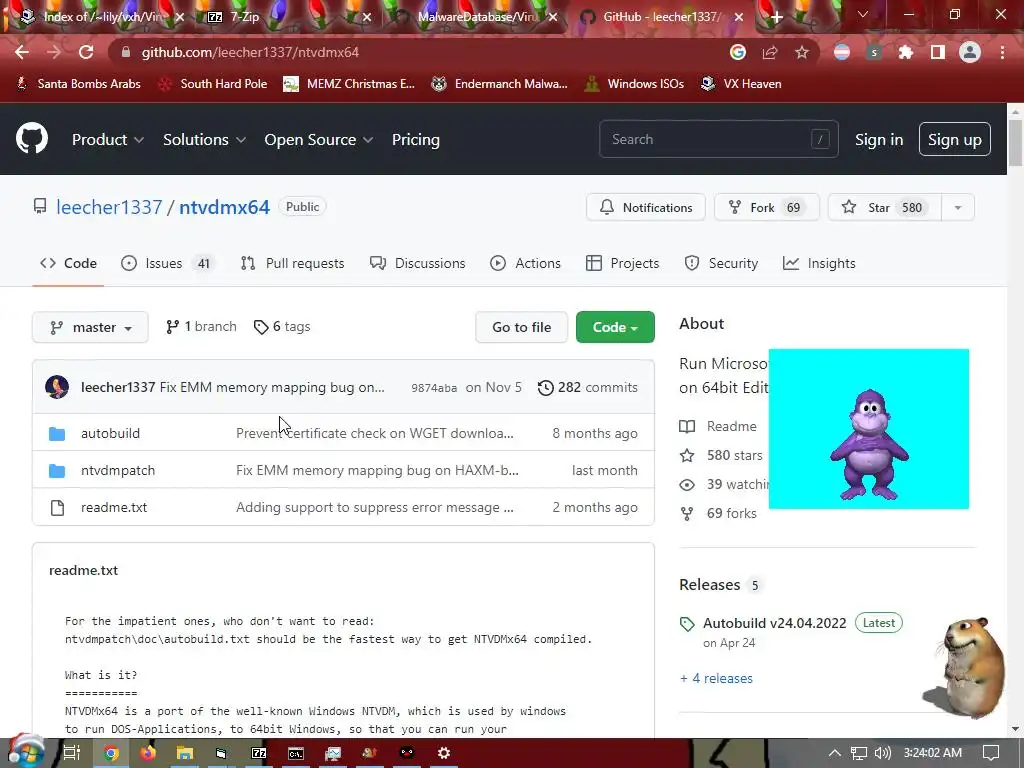Open the 6 tags link
Image resolution: width=1024 pixels, height=768 pixels.
[282, 327]
